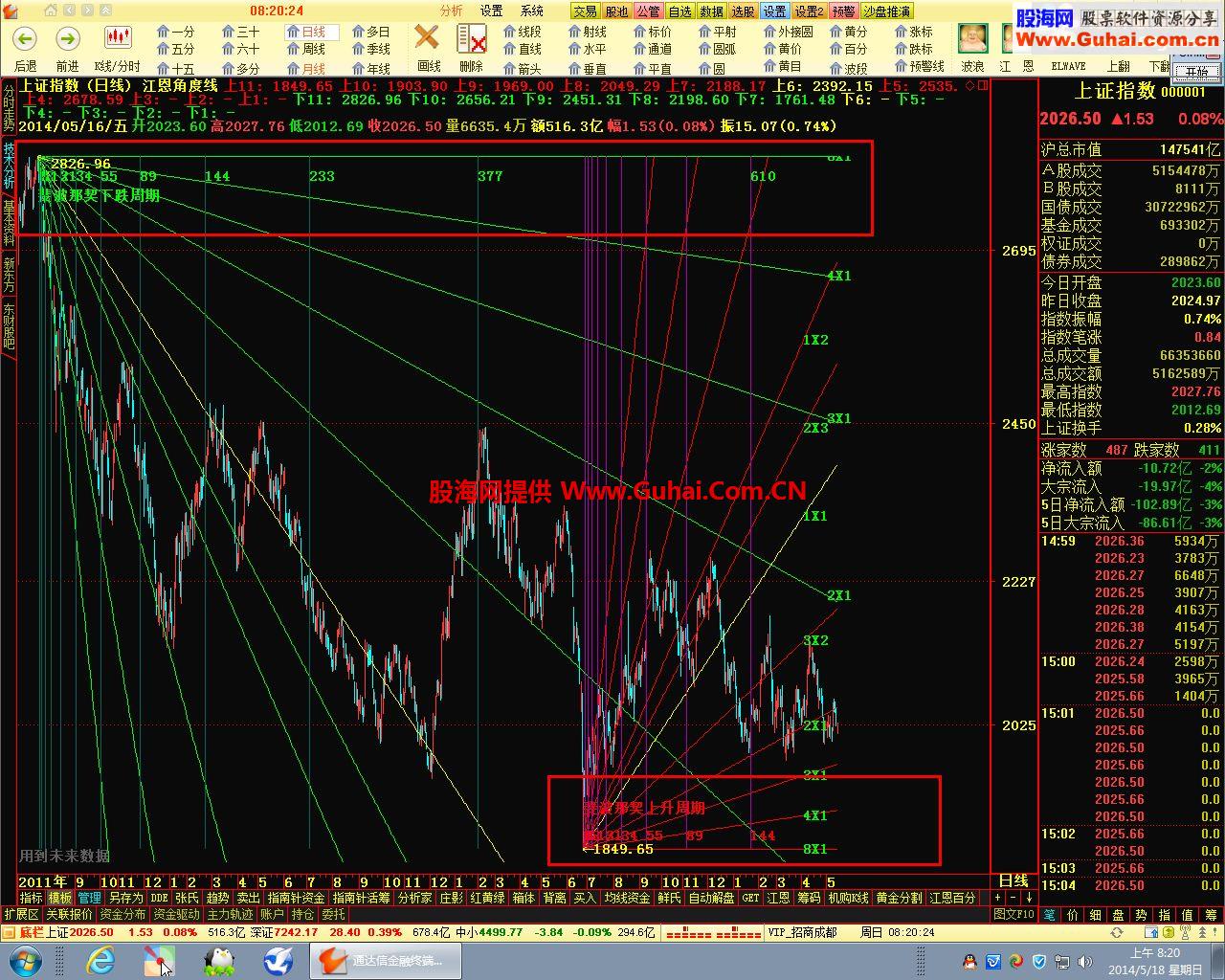
Task: Switch to 资金驱动 panel tab
Action: click(176, 914)
